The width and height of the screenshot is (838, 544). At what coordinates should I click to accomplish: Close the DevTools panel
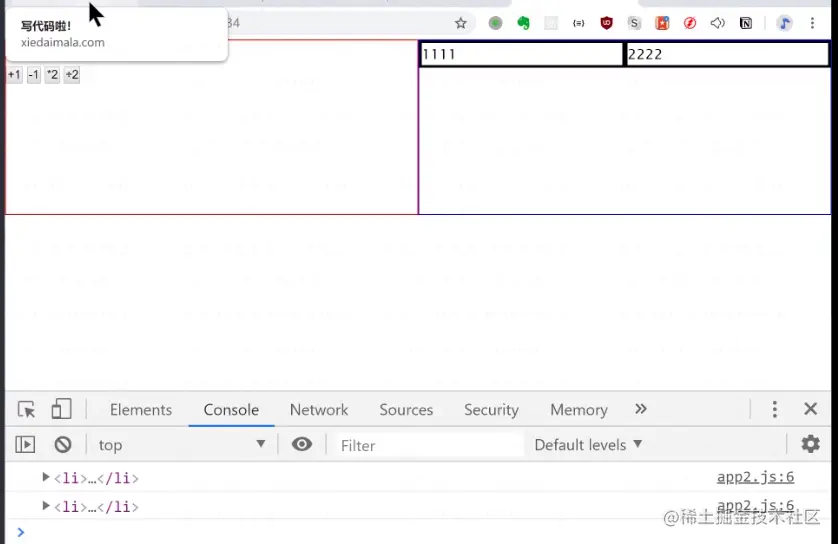click(x=810, y=409)
